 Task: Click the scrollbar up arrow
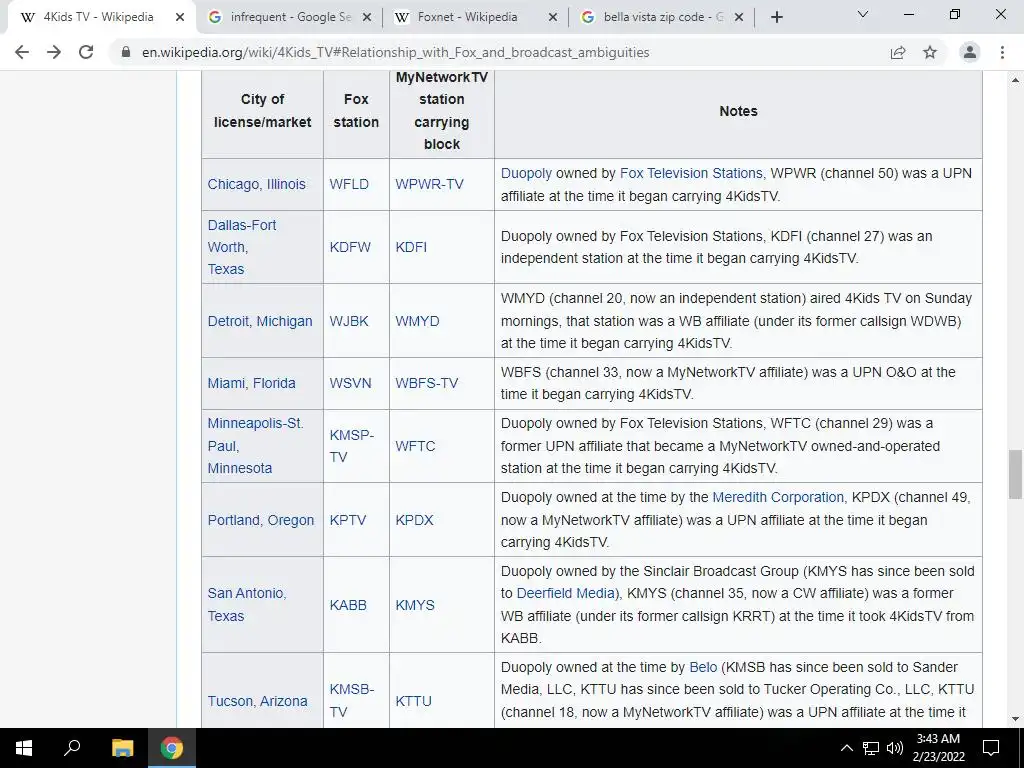click(1015, 80)
